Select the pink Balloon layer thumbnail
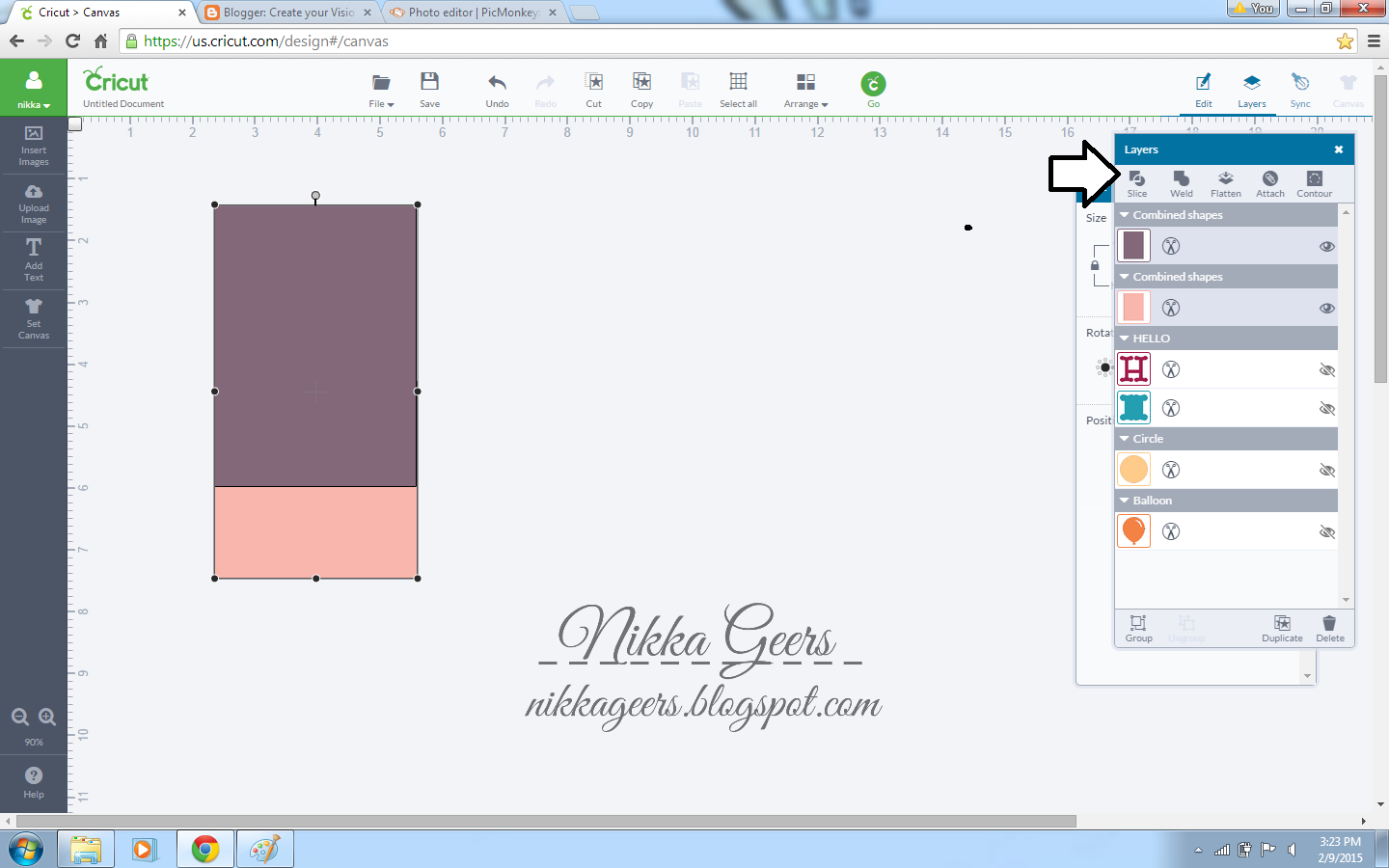Screen dimensions: 1389x868 1133,531
